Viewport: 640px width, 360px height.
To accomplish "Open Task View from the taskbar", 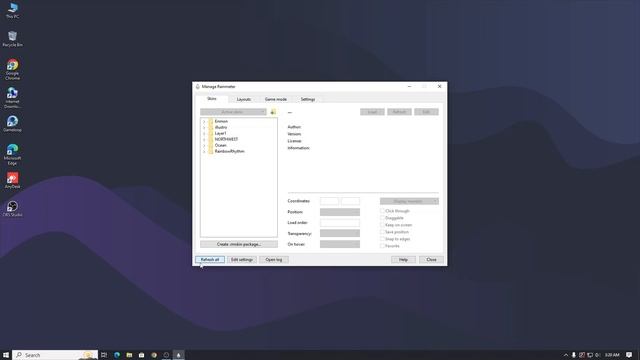I will pos(104,355).
